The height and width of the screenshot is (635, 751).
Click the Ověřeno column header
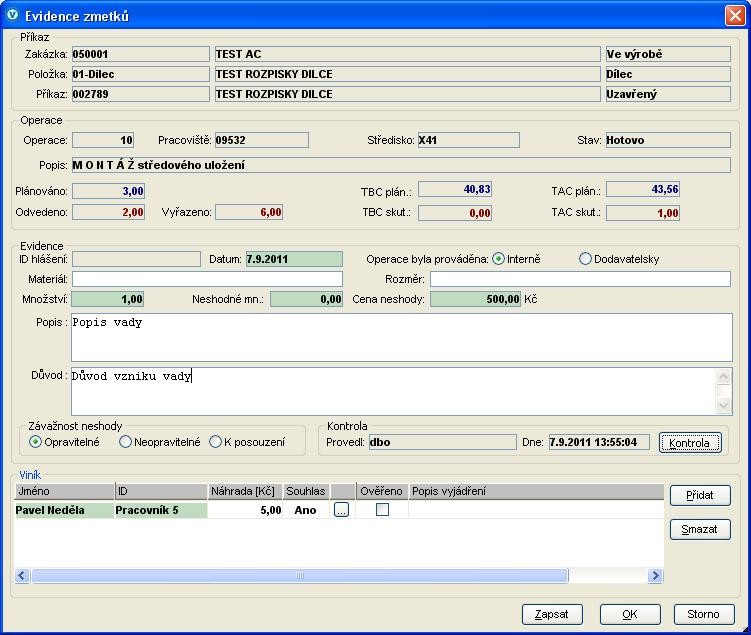[382, 491]
